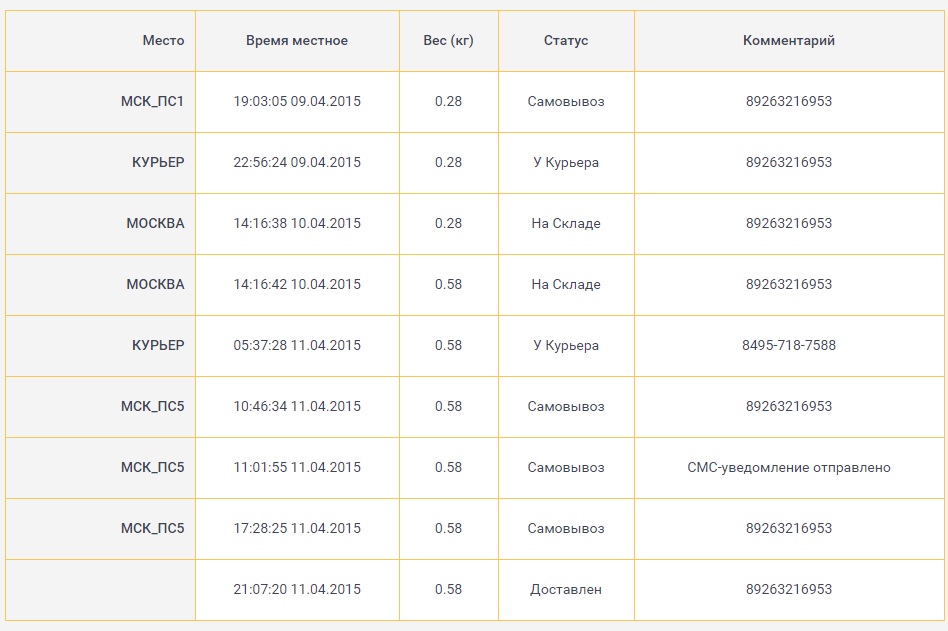The height and width of the screenshot is (631, 948).
Task: Click the Место column header
Action: pyautogui.click(x=163, y=41)
